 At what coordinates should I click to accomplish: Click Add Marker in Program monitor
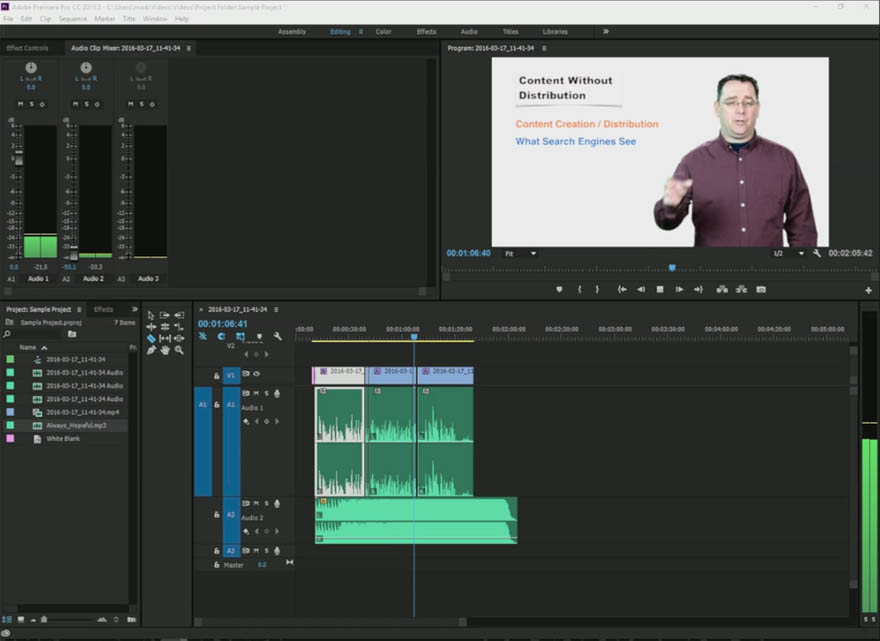[559, 290]
